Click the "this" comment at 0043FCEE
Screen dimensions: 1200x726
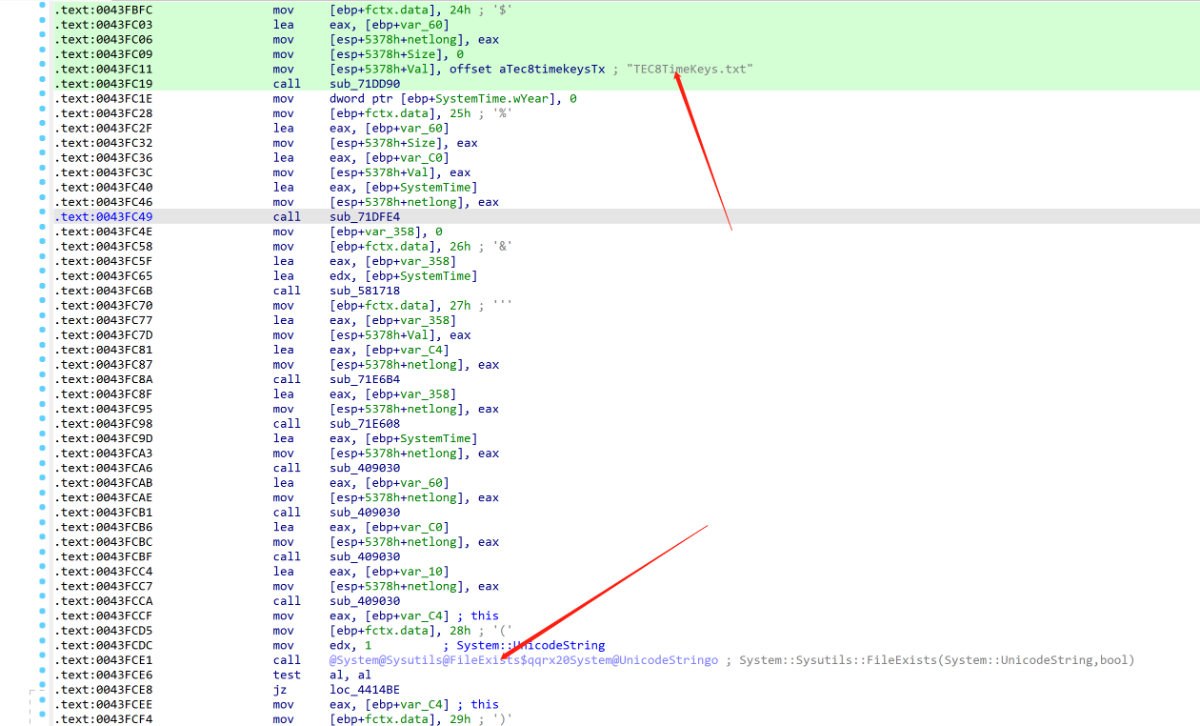pos(485,705)
